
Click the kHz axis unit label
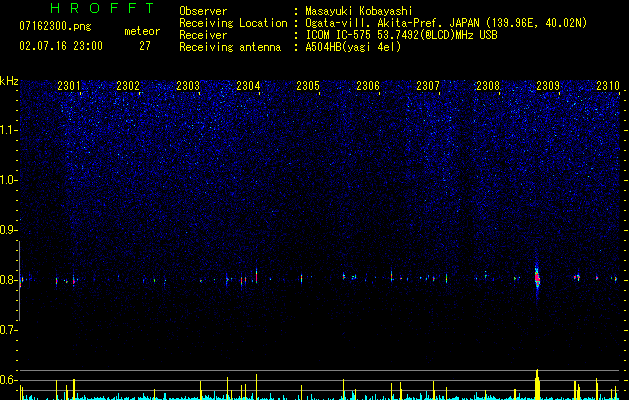(x=9, y=81)
